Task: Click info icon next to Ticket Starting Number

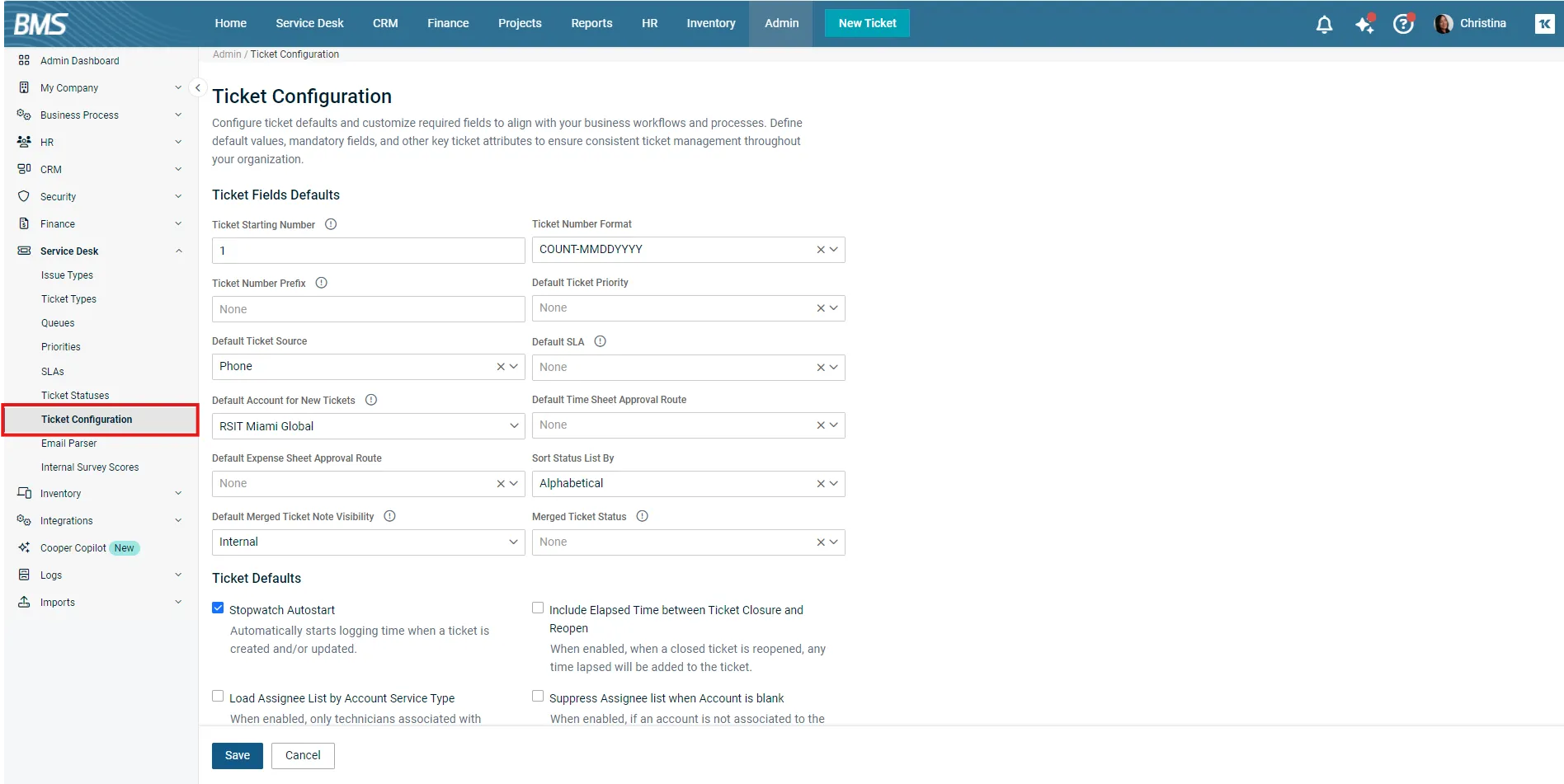Action: point(331,224)
